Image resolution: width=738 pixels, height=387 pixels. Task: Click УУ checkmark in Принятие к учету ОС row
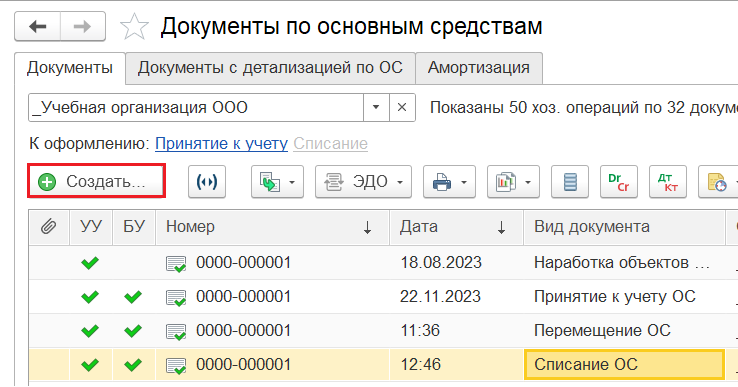(x=90, y=297)
